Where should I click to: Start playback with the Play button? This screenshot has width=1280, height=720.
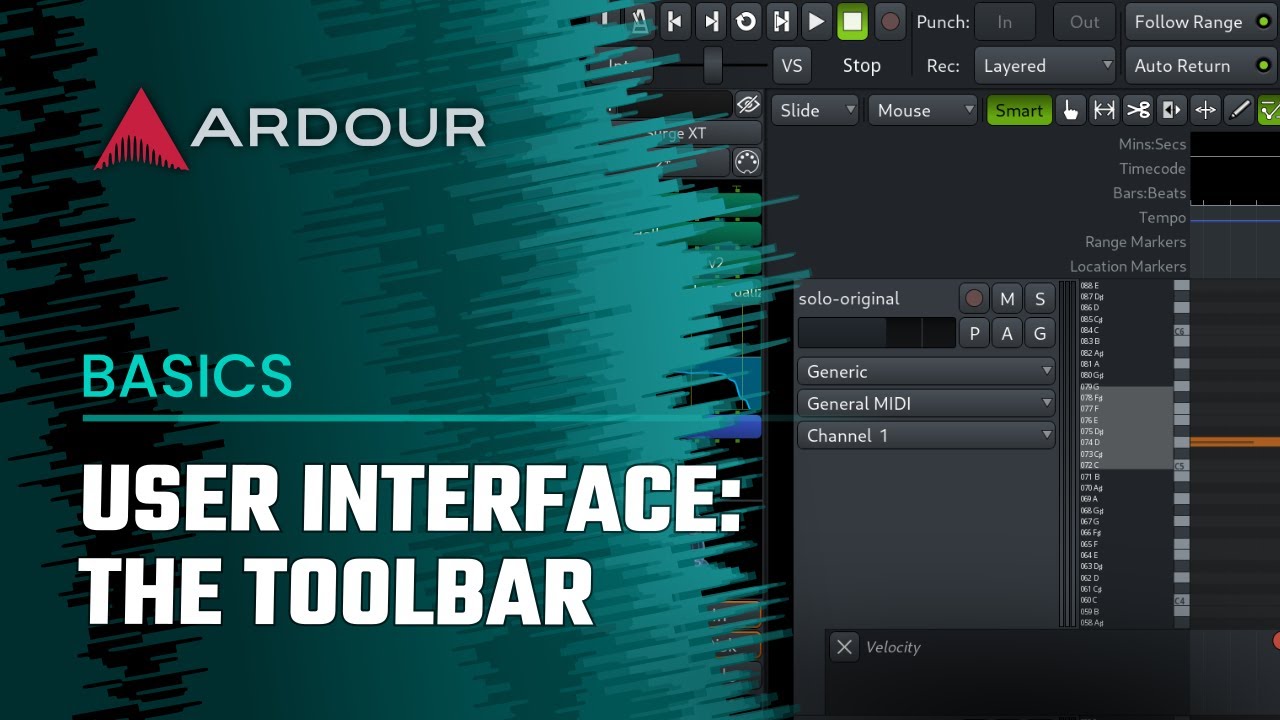pos(817,21)
